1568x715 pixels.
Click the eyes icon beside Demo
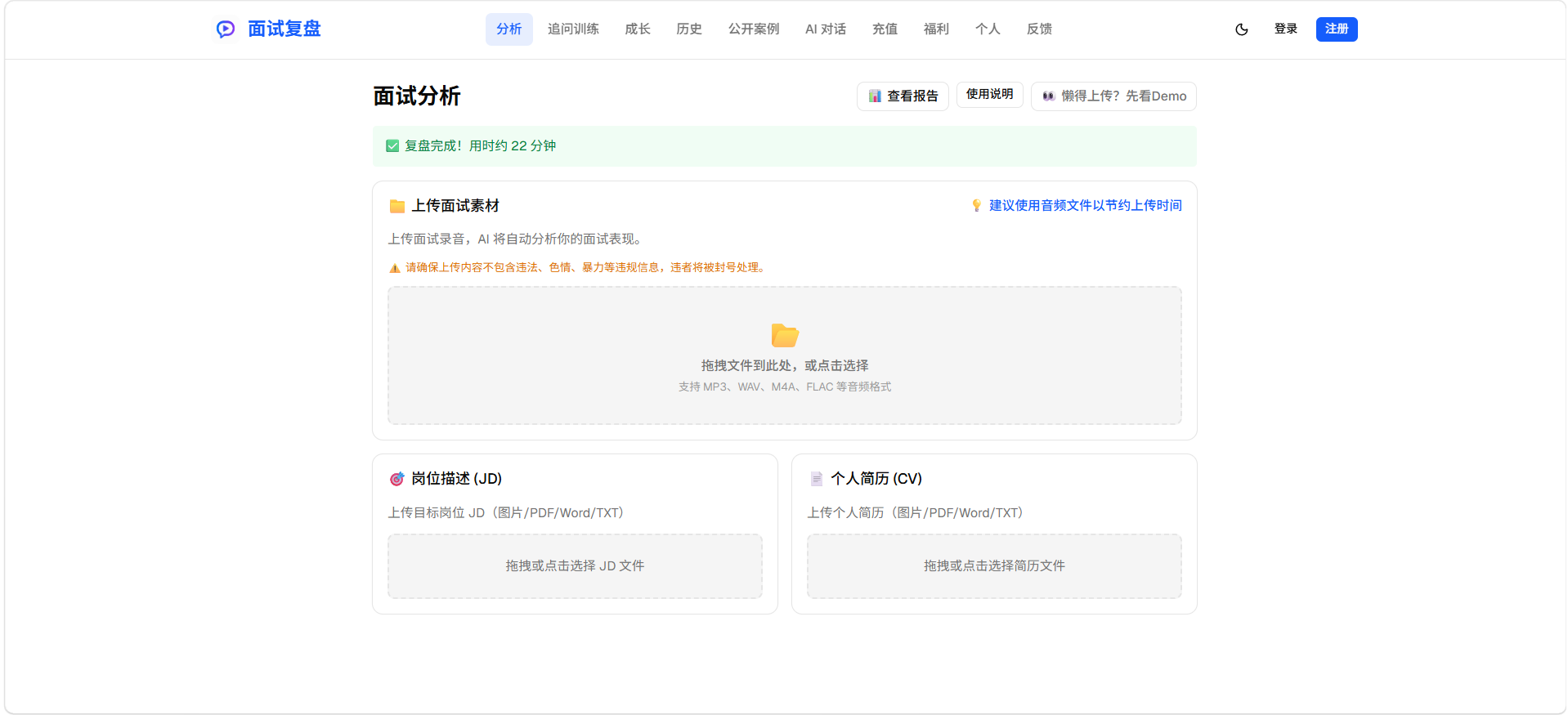pyautogui.click(x=1049, y=96)
